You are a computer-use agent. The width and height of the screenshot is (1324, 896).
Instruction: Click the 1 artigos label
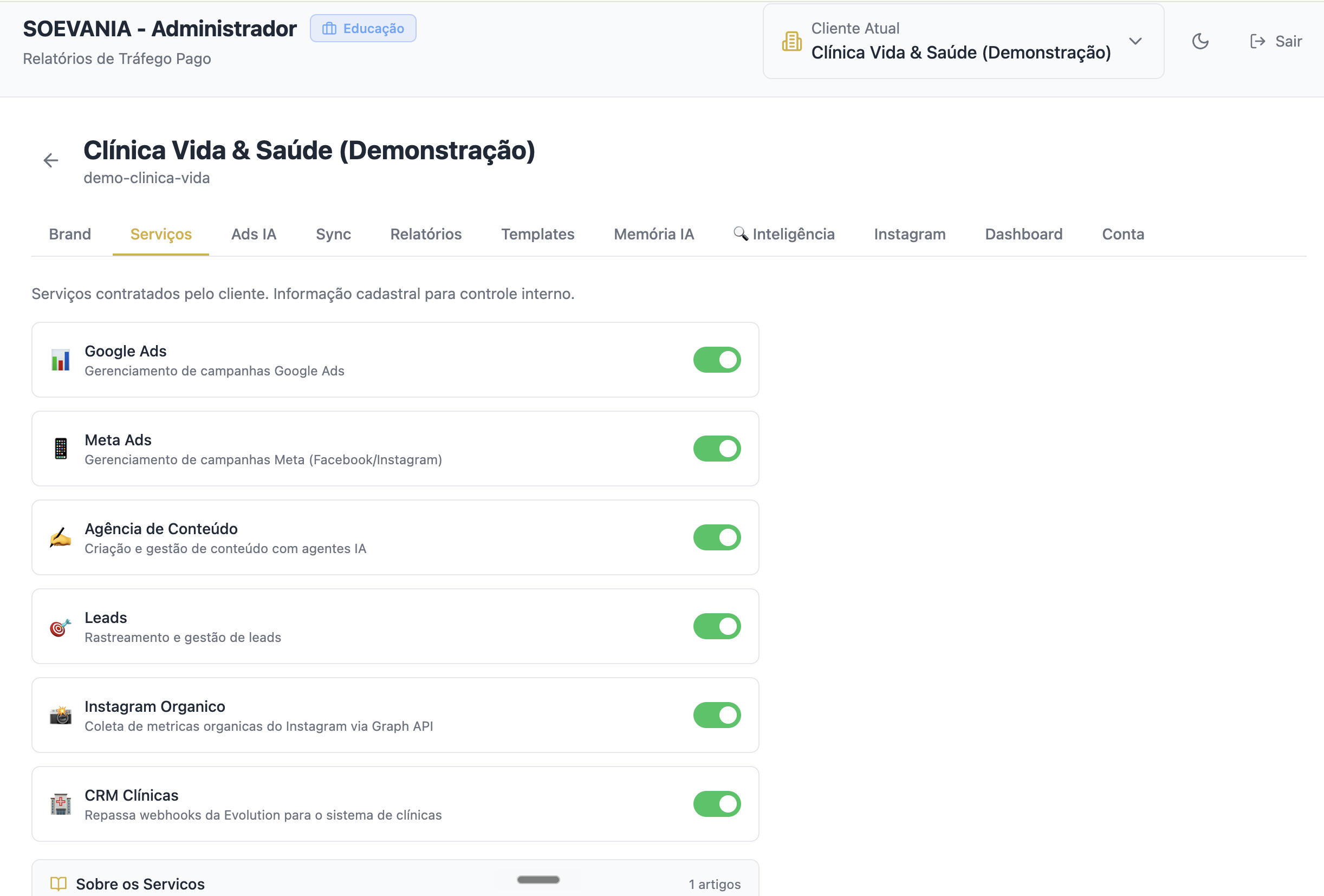(x=715, y=884)
